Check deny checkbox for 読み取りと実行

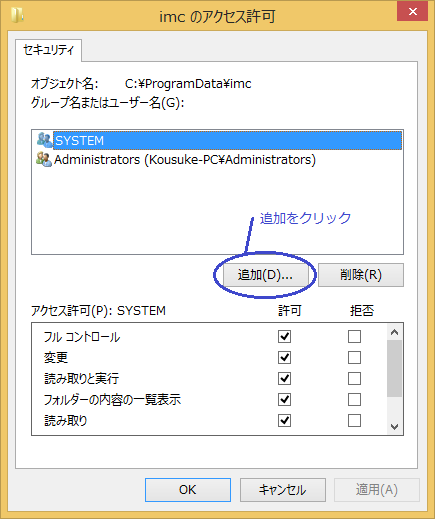pos(354,379)
